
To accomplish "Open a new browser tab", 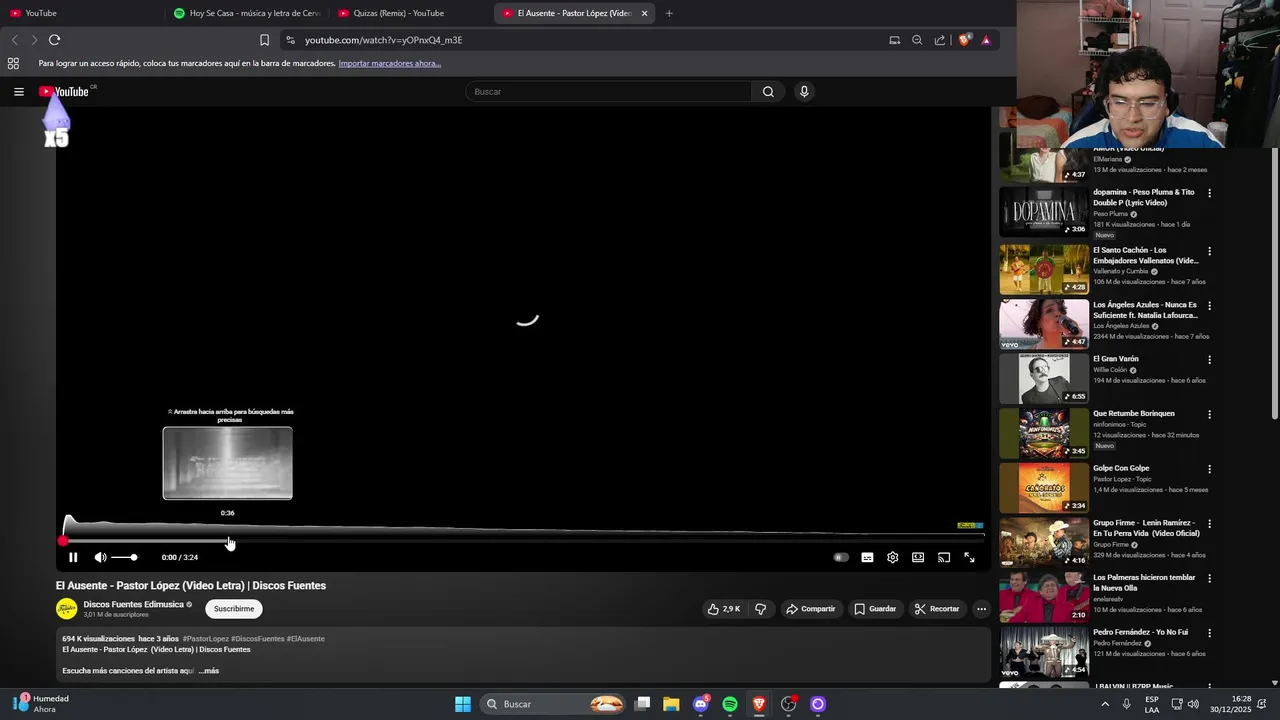I will (669, 13).
